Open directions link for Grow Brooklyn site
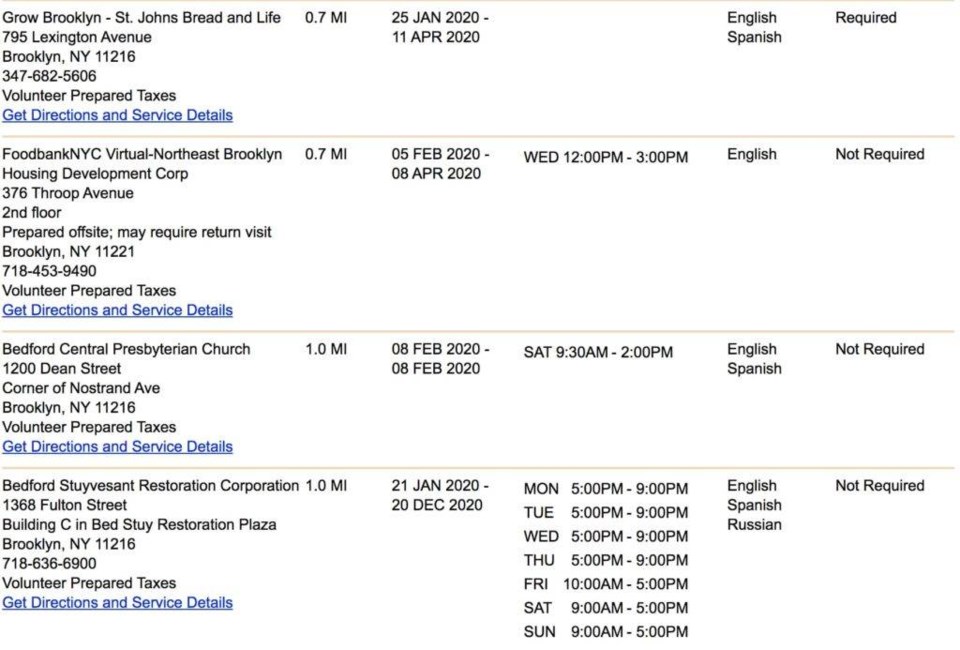The image size is (960, 650). pyautogui.click(x=118, y=115)
